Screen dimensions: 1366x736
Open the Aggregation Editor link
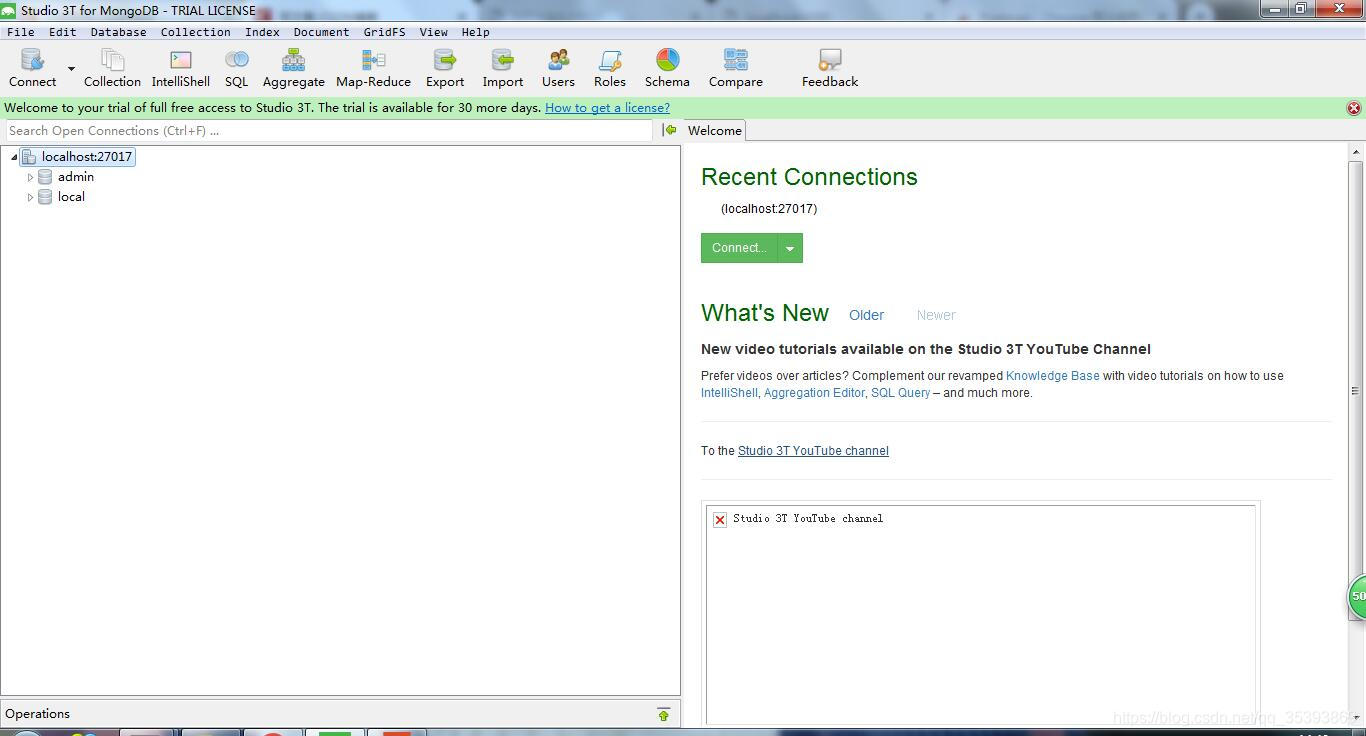pos(814,393)
